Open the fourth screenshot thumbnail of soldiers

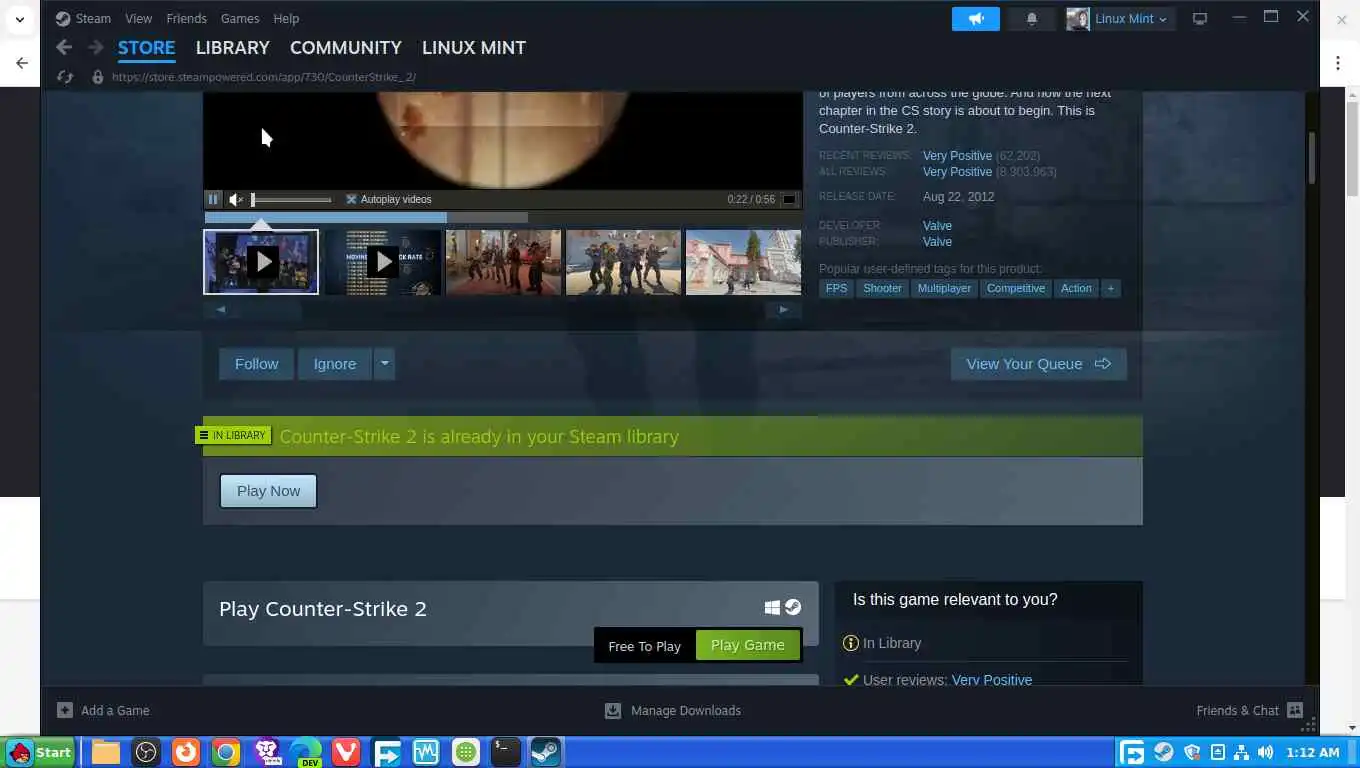[x=623, y=262]
